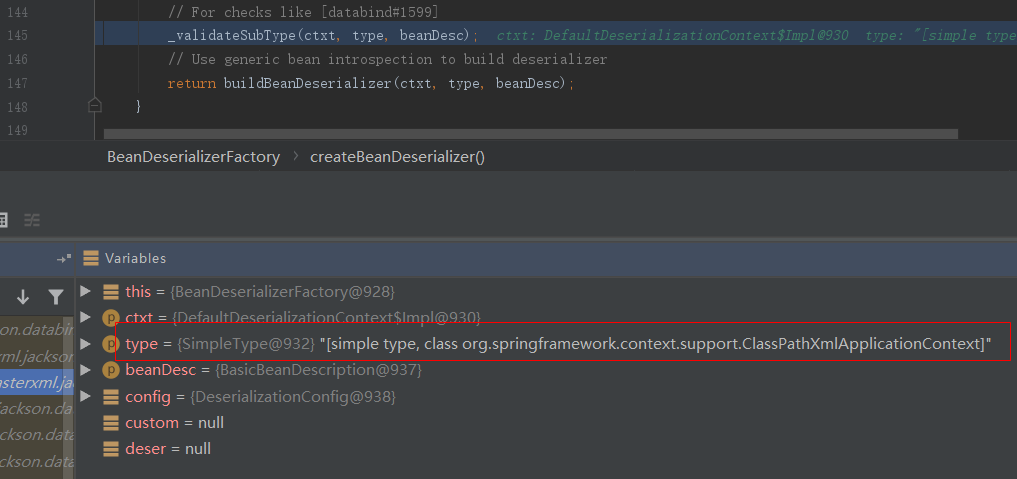
Task: Click the field icon next to config
Action: point(112,397)
